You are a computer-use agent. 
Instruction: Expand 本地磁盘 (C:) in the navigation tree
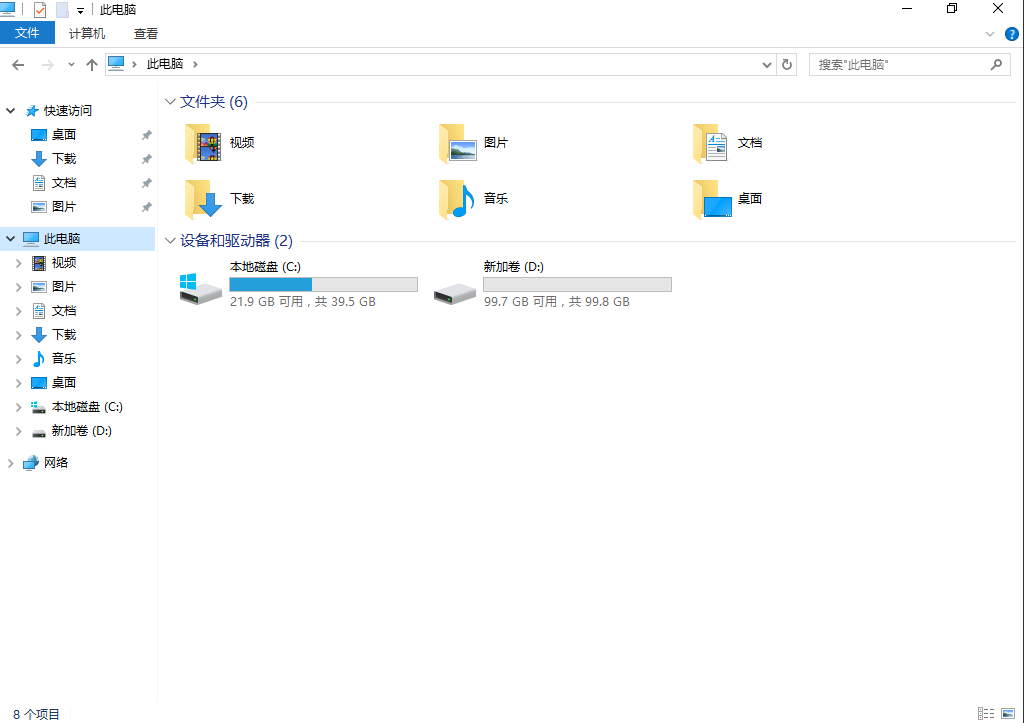(x=18, y=408)
